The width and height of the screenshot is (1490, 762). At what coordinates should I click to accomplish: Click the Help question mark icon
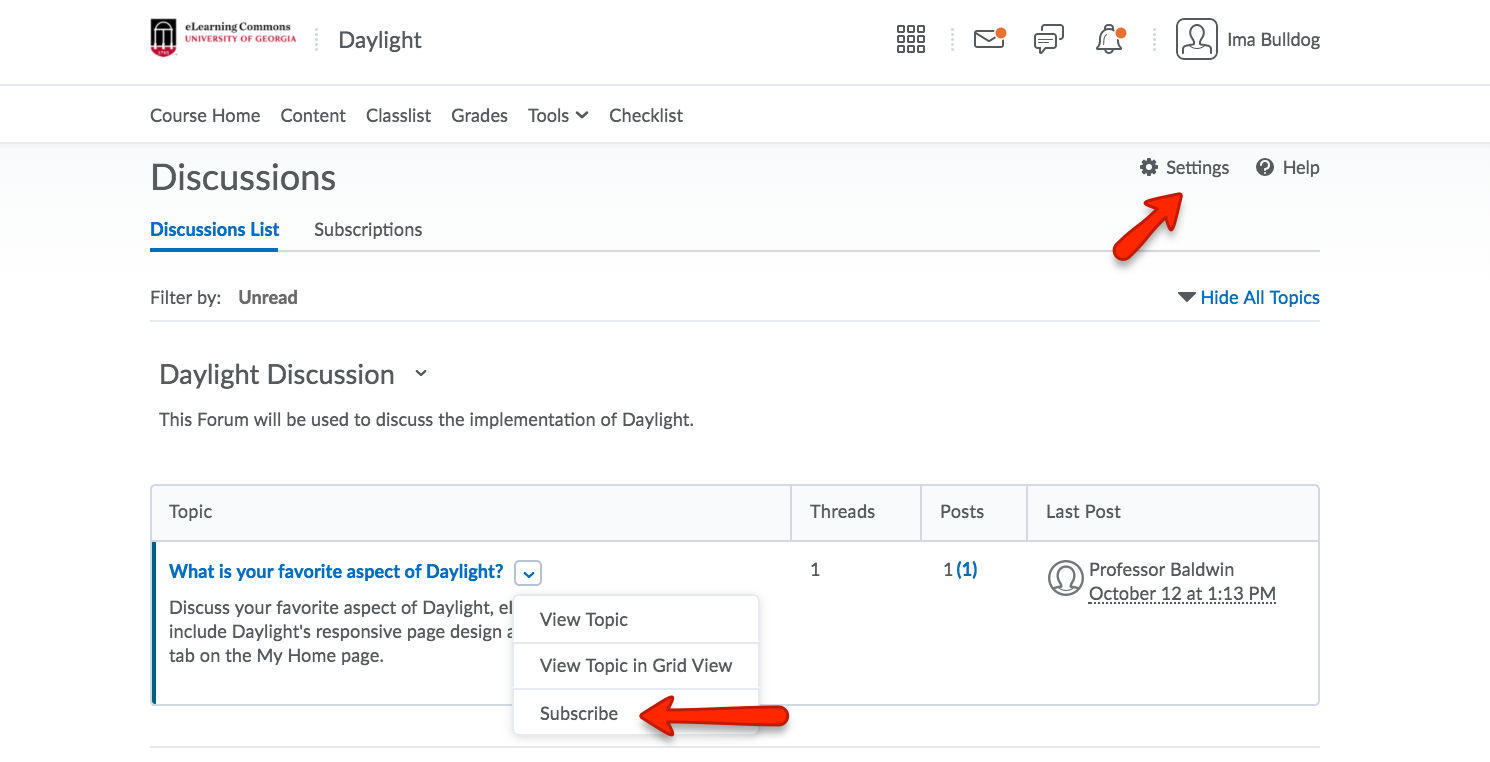(1265, 167)
